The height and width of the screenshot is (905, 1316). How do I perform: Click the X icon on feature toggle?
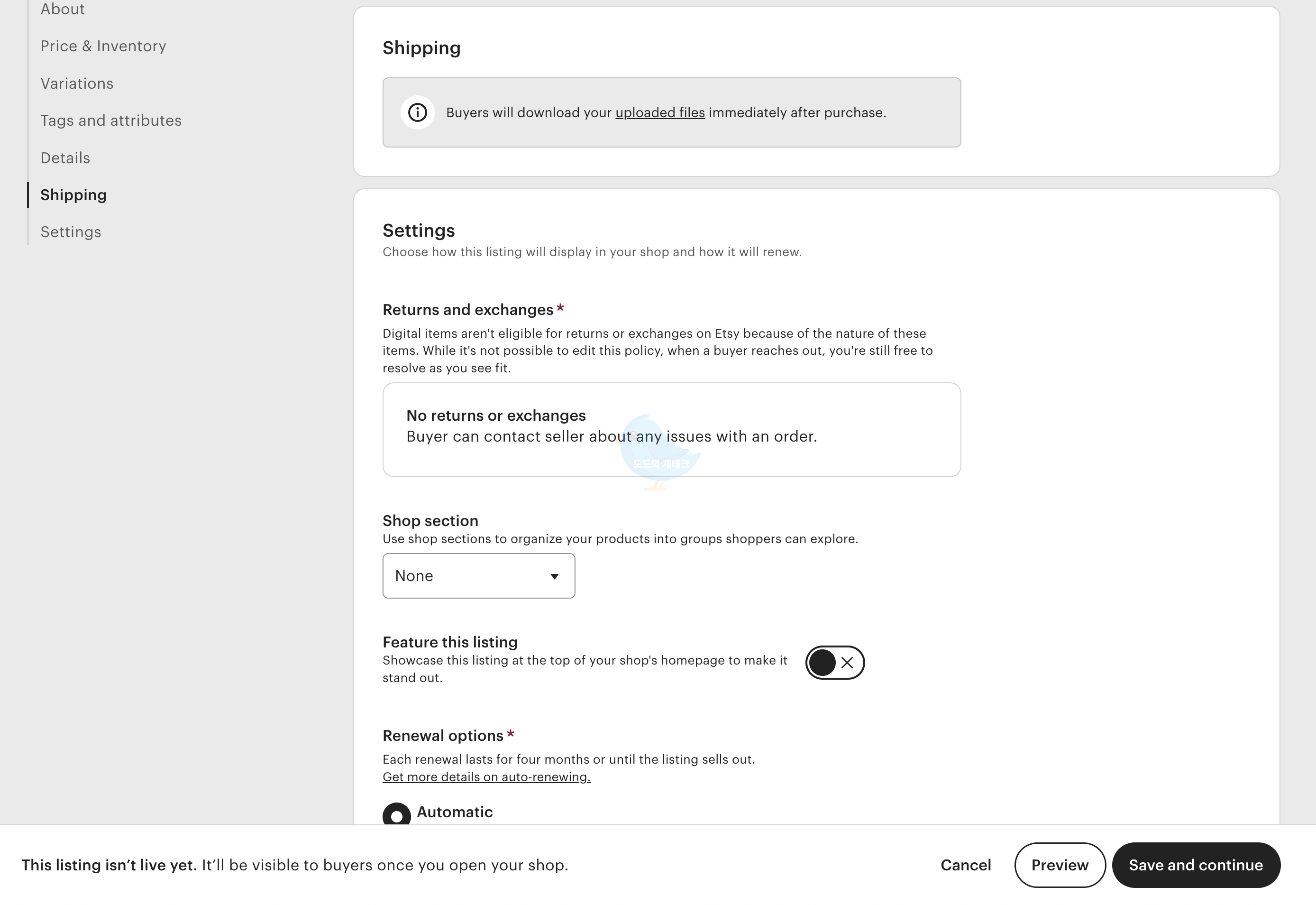click(x=847, y=662)
